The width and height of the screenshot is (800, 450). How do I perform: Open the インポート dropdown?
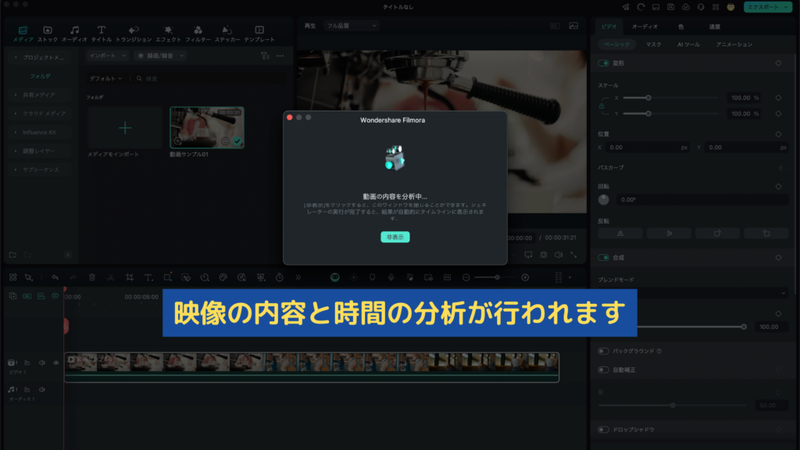108,56
